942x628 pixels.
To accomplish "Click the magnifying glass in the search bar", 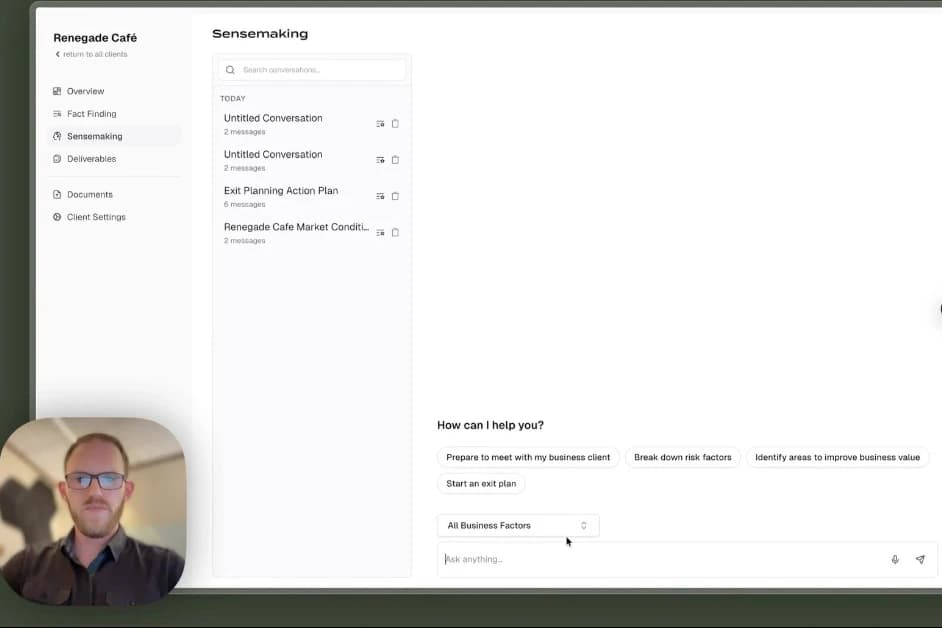I will point(230,70).
